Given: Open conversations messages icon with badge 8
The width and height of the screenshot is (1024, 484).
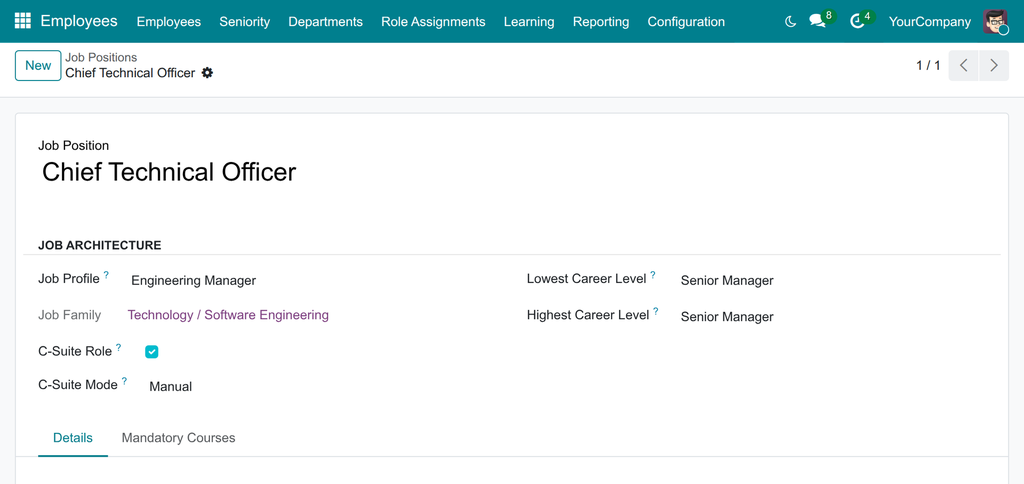Looking at the screenshot, I should [822, 20].
